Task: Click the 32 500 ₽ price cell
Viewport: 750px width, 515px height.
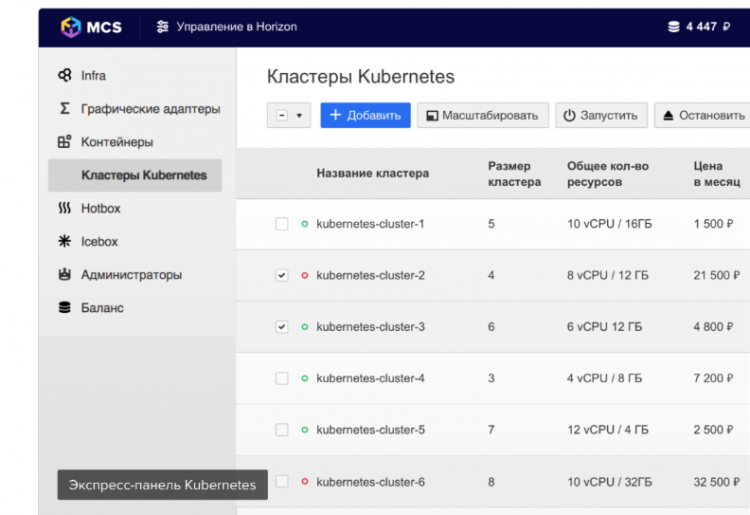Action: pyautogui.click(x=717, y=482)
